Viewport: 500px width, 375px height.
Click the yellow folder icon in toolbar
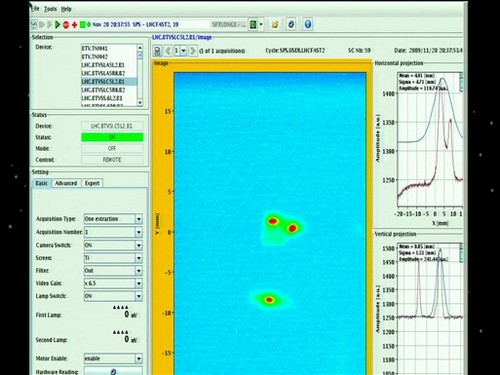(x=275, y=24)
